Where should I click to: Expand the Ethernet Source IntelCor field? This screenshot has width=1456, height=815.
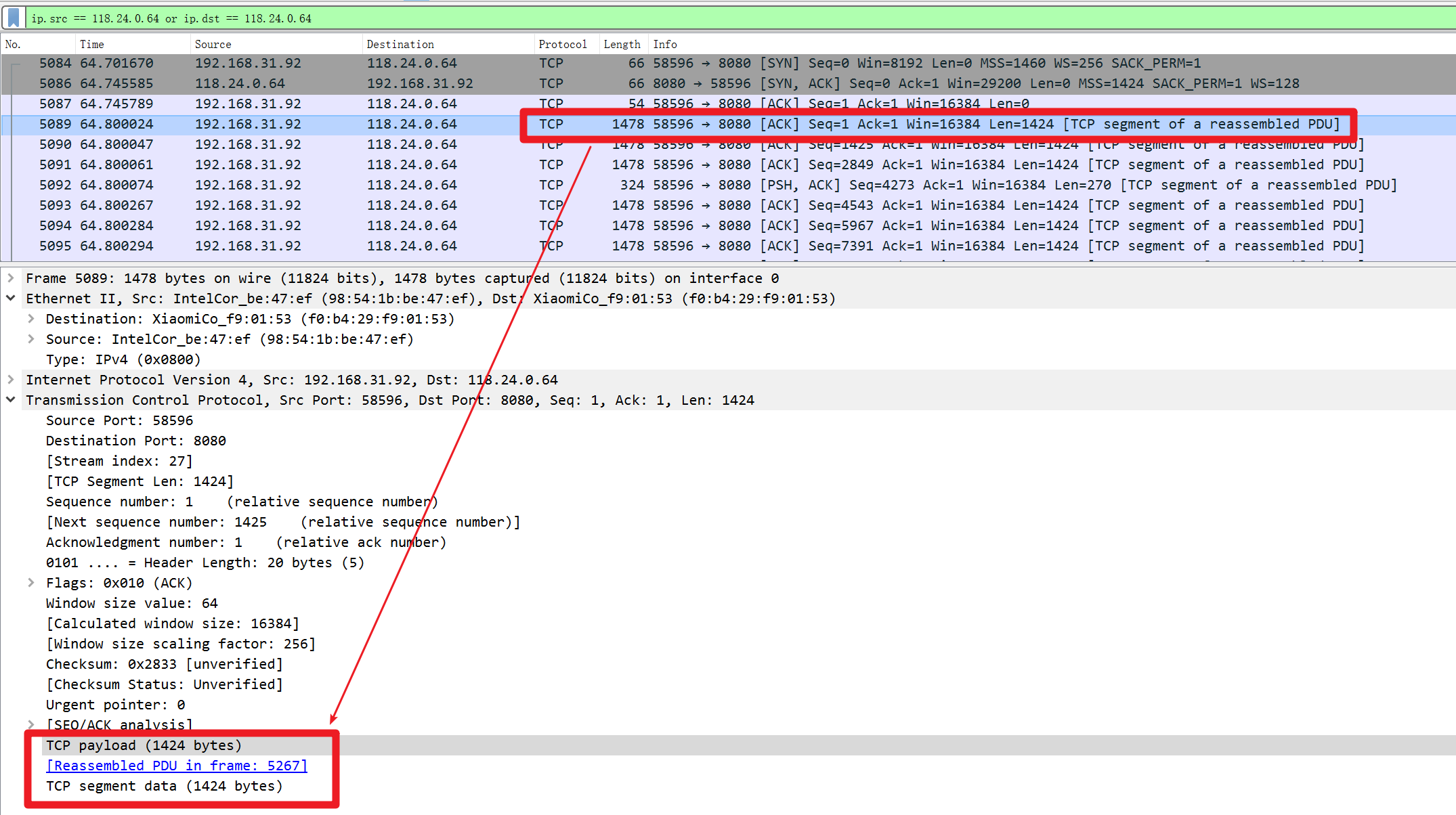point(31,339)
